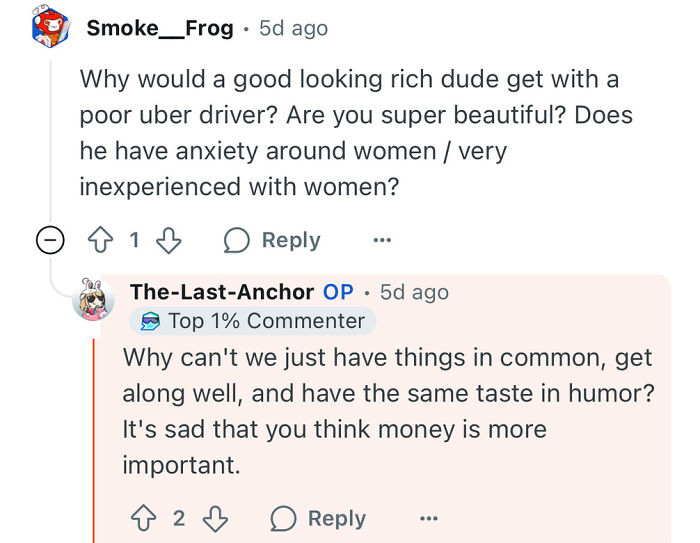The width and height of the screenshot is (700, 543).
Task: Click The-Last-Anchor's avatar icon
Action: [x=94, y=299]
